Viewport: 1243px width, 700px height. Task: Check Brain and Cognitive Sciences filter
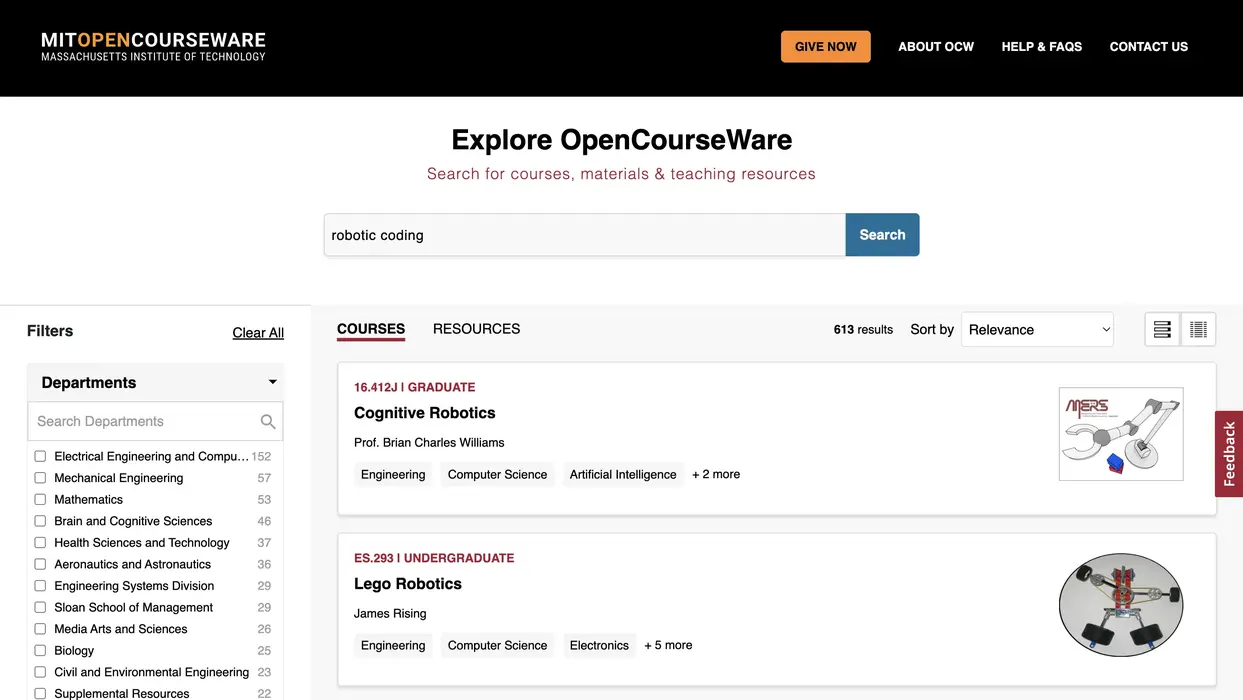pyautogui.click(x=40, y=521)
